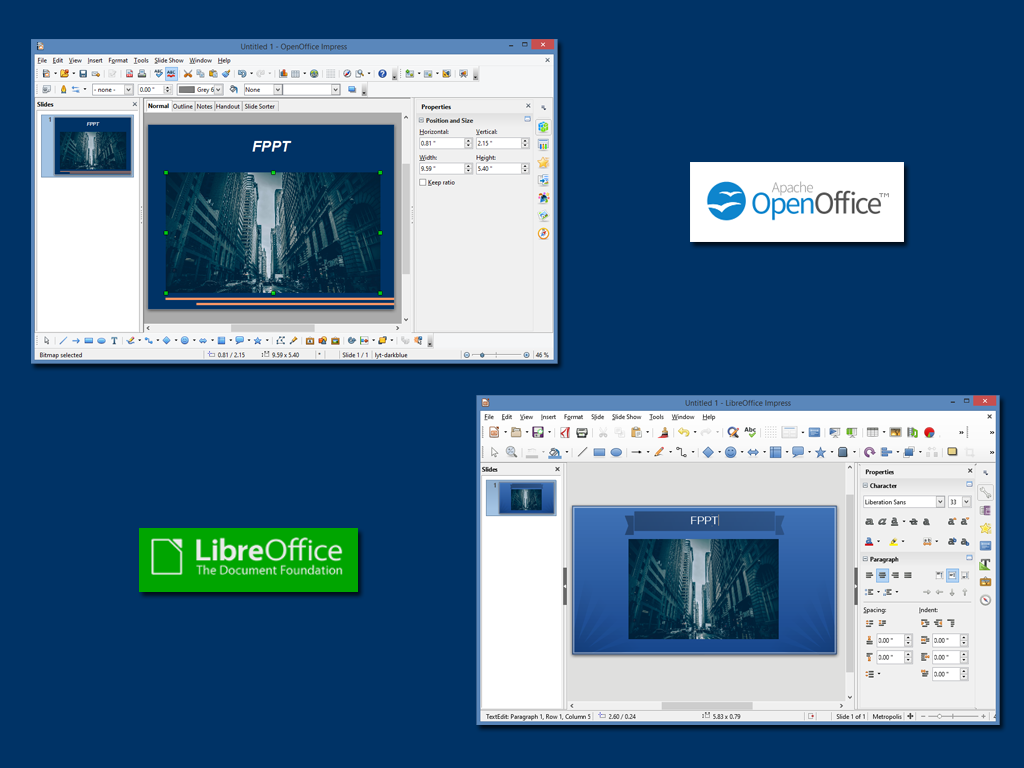Open the Grey 6 color dropdown
This screenshot has height=768, width=1024.
[219, 89]
